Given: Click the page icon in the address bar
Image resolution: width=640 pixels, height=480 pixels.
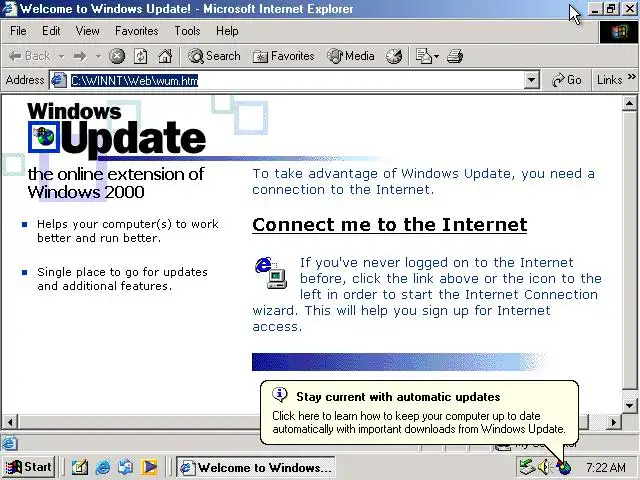Looking at the screenshot, I should (x=58, y=80).
